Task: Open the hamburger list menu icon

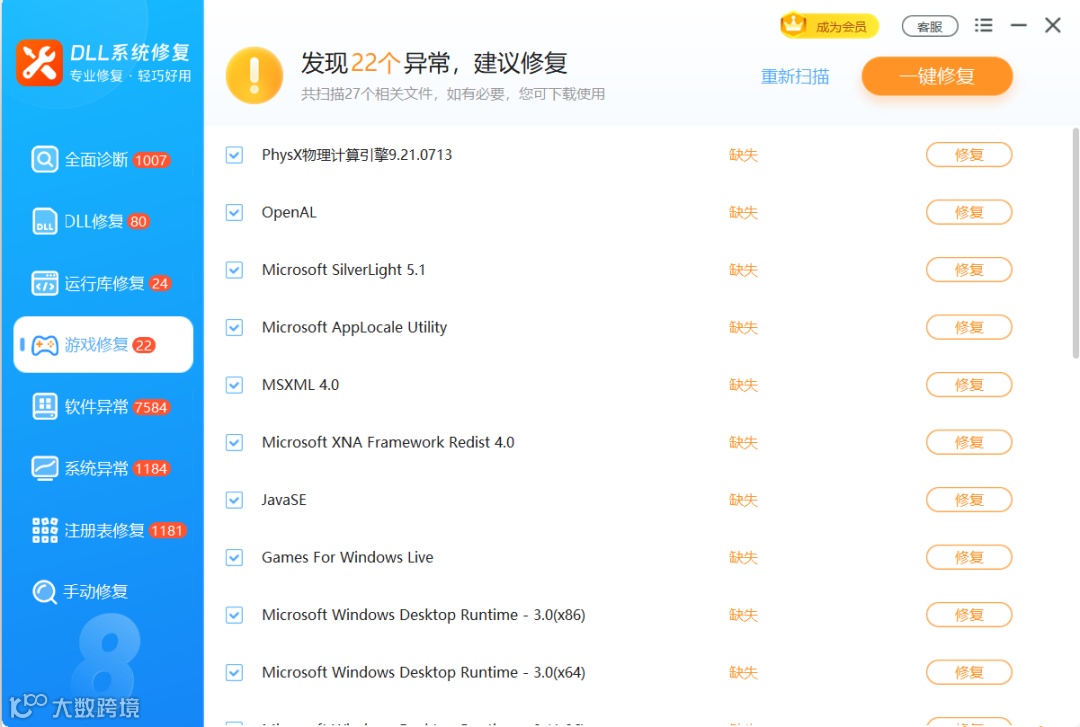Action: click(x=984, y=25)
